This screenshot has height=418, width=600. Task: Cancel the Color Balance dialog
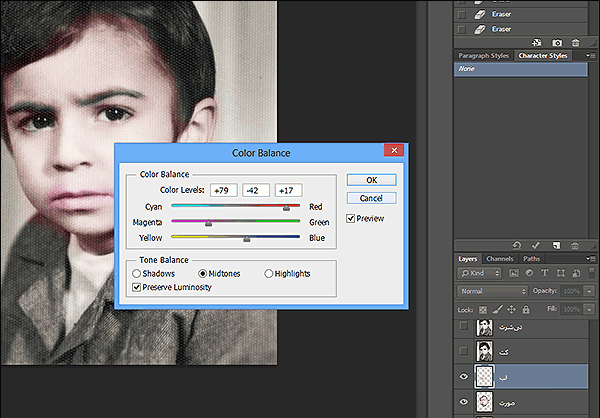coord(372,198)
